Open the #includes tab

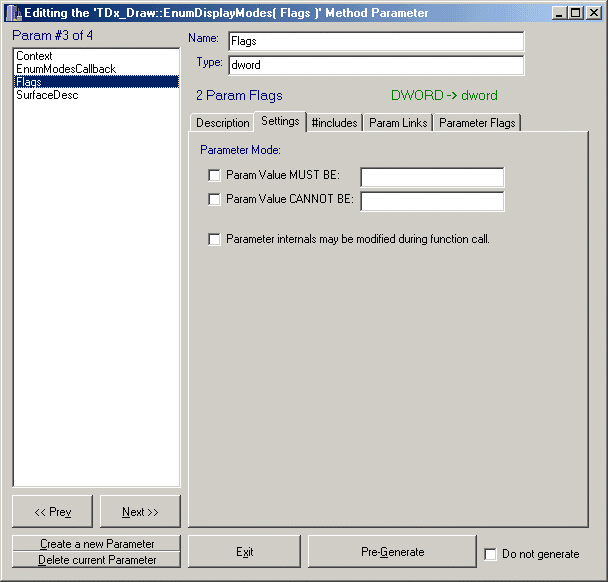click(x=335, y=123)
